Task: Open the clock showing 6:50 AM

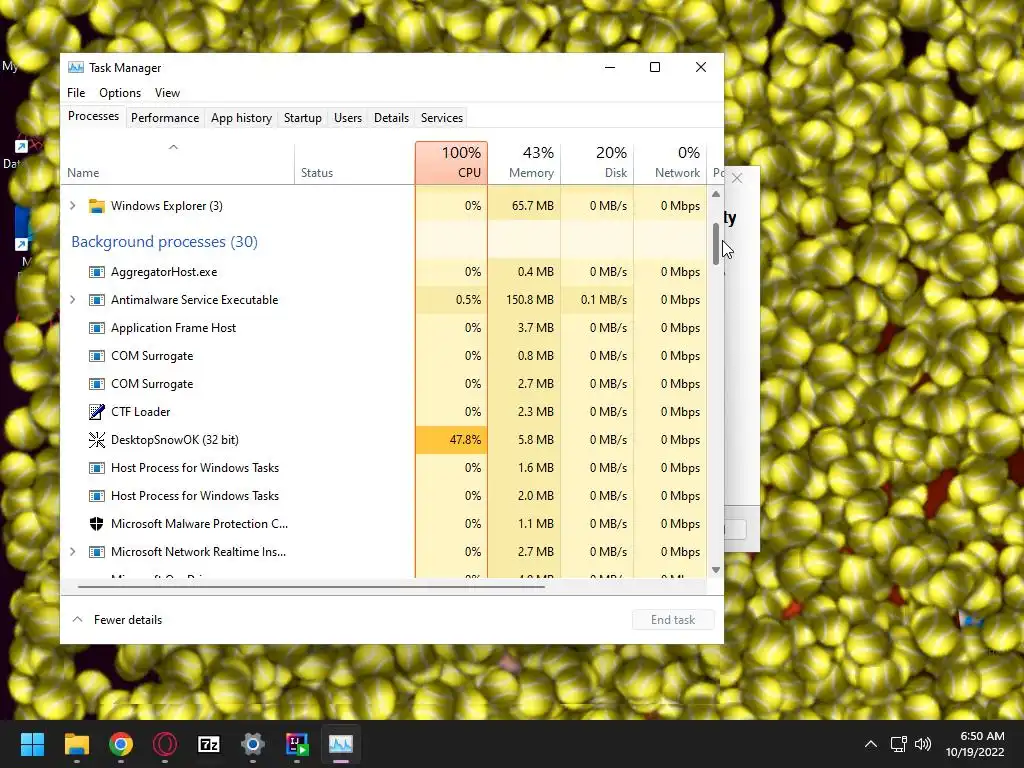Action: pos(975,744)
